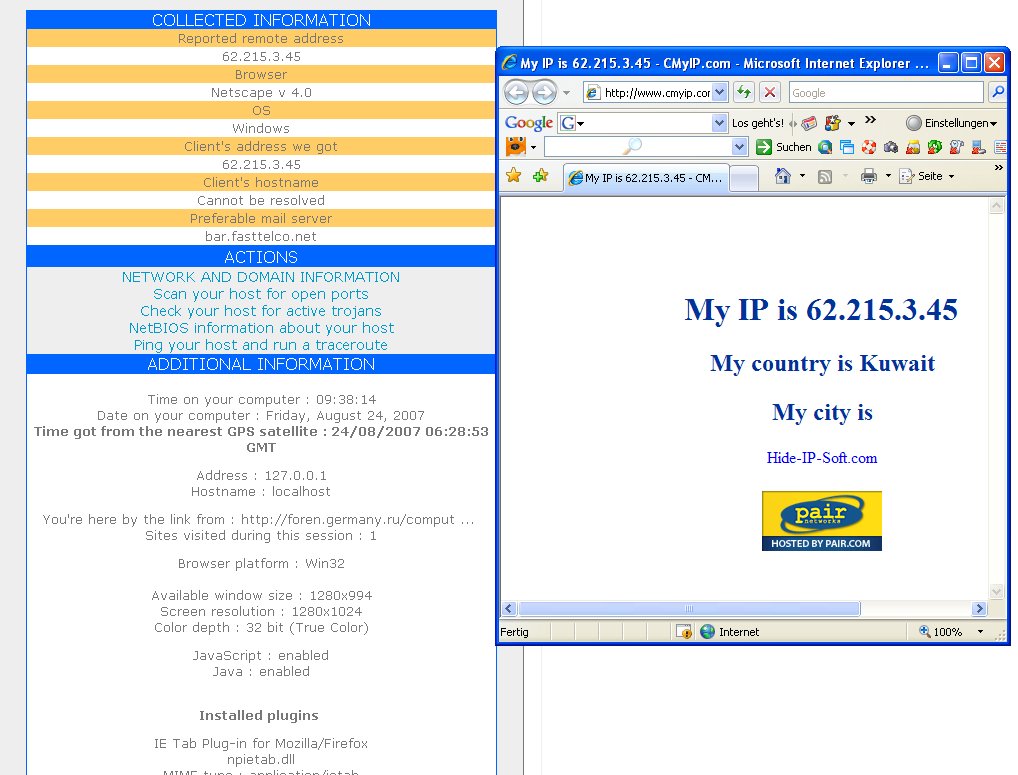This screenshot has width=1018, height=775.
Task: Click Scan your host for open ports
Action: click(x=260, y=294)
